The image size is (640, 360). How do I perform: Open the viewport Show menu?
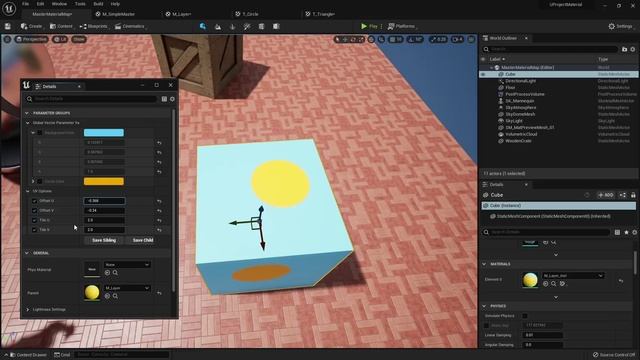pos(79,39)
